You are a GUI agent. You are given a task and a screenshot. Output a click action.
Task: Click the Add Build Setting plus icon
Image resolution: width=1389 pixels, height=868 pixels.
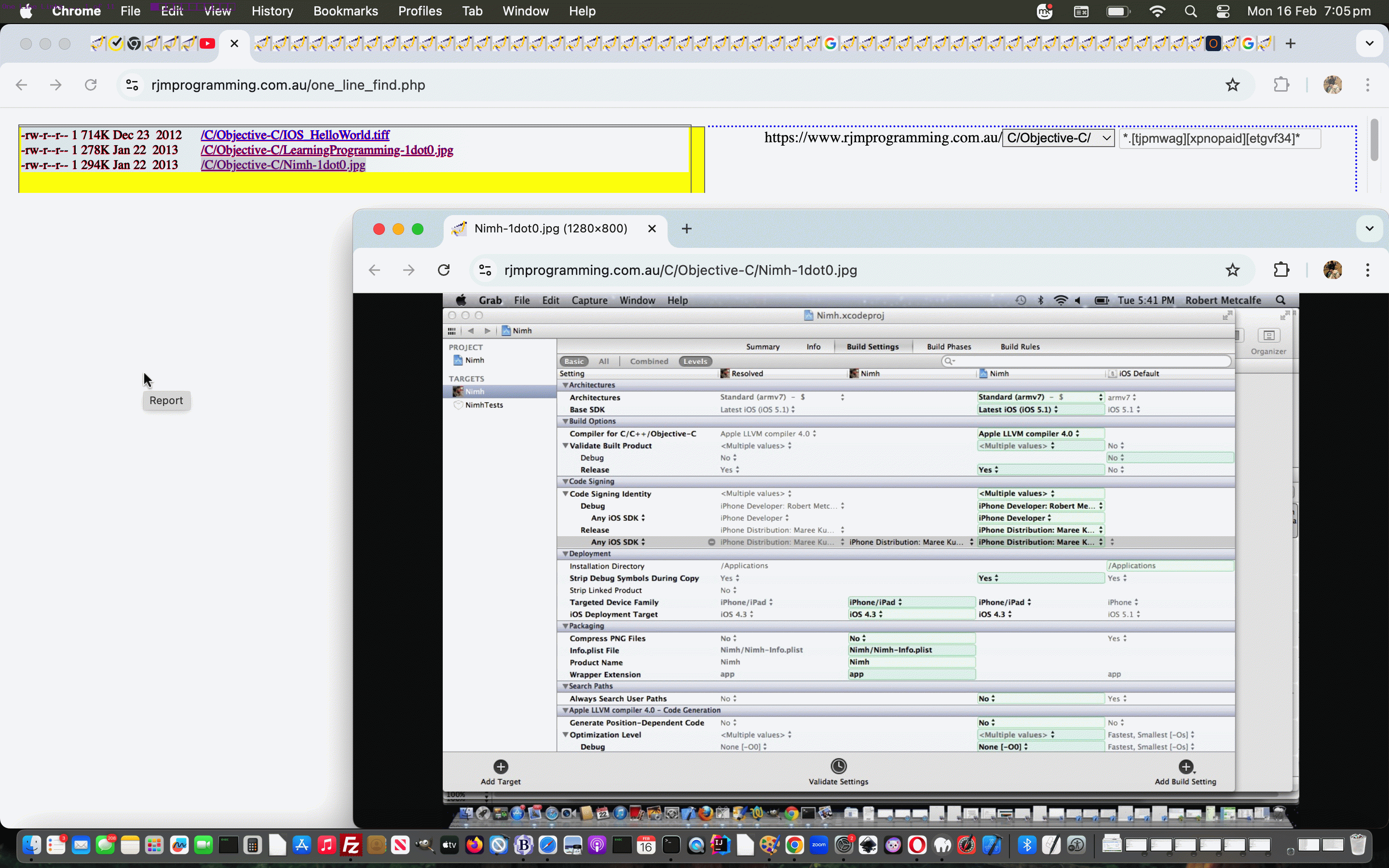click(x=1186, y=766)
